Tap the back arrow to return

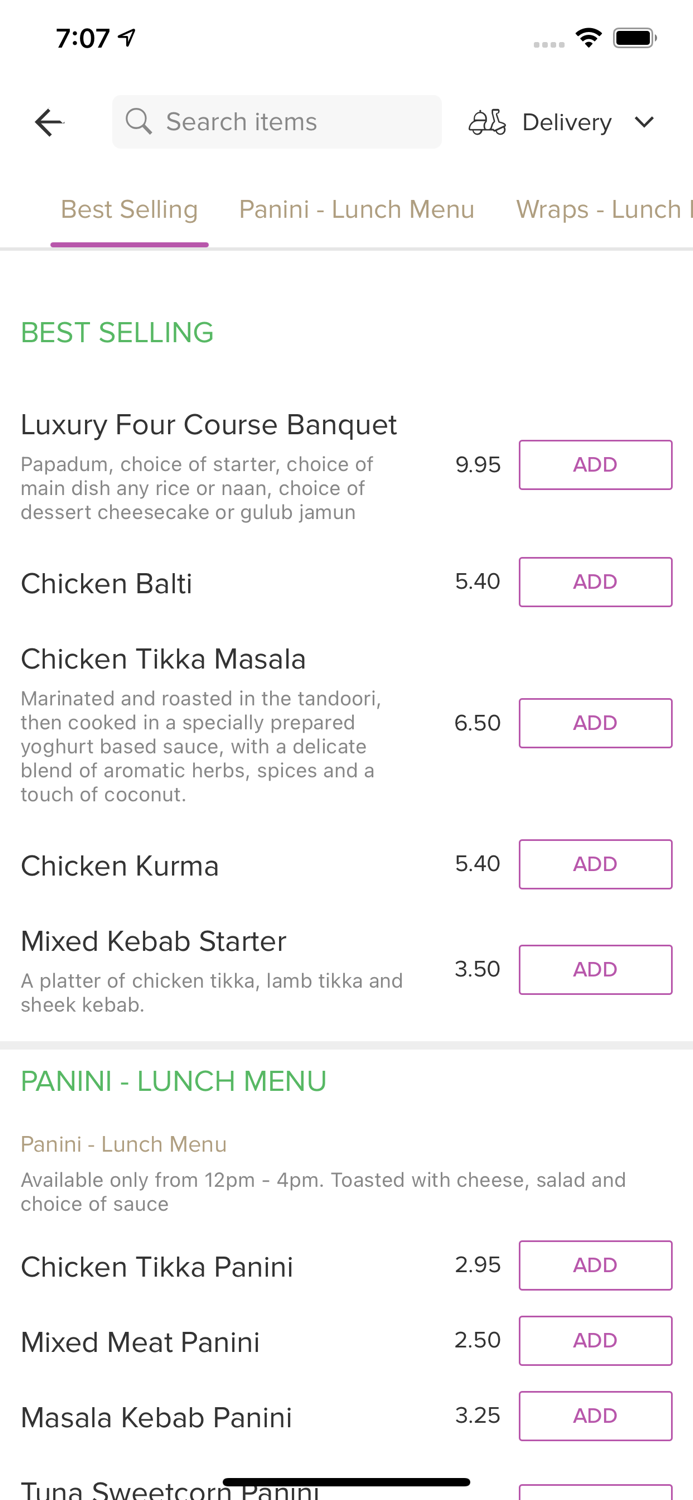pyautogui.click(x=47, y=121)
